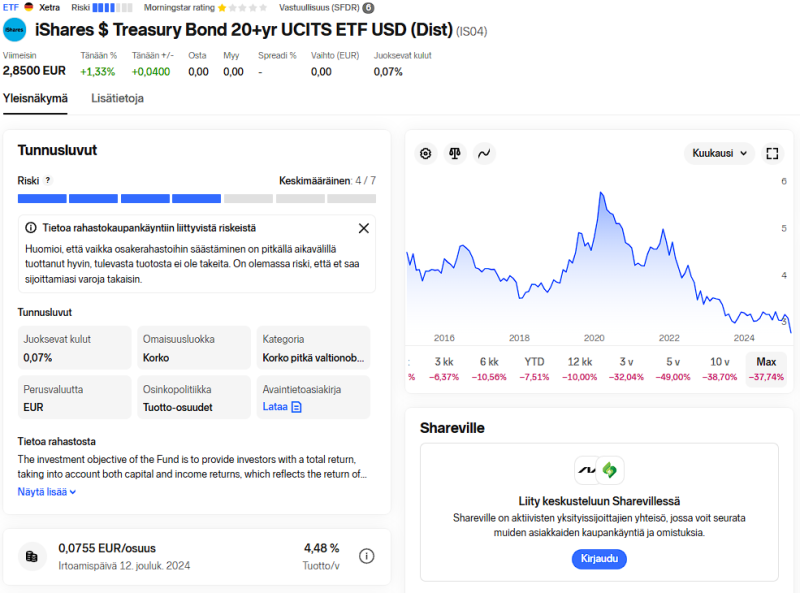
Task: Click the 2022 label on chart axis
Action: (669, 338)
